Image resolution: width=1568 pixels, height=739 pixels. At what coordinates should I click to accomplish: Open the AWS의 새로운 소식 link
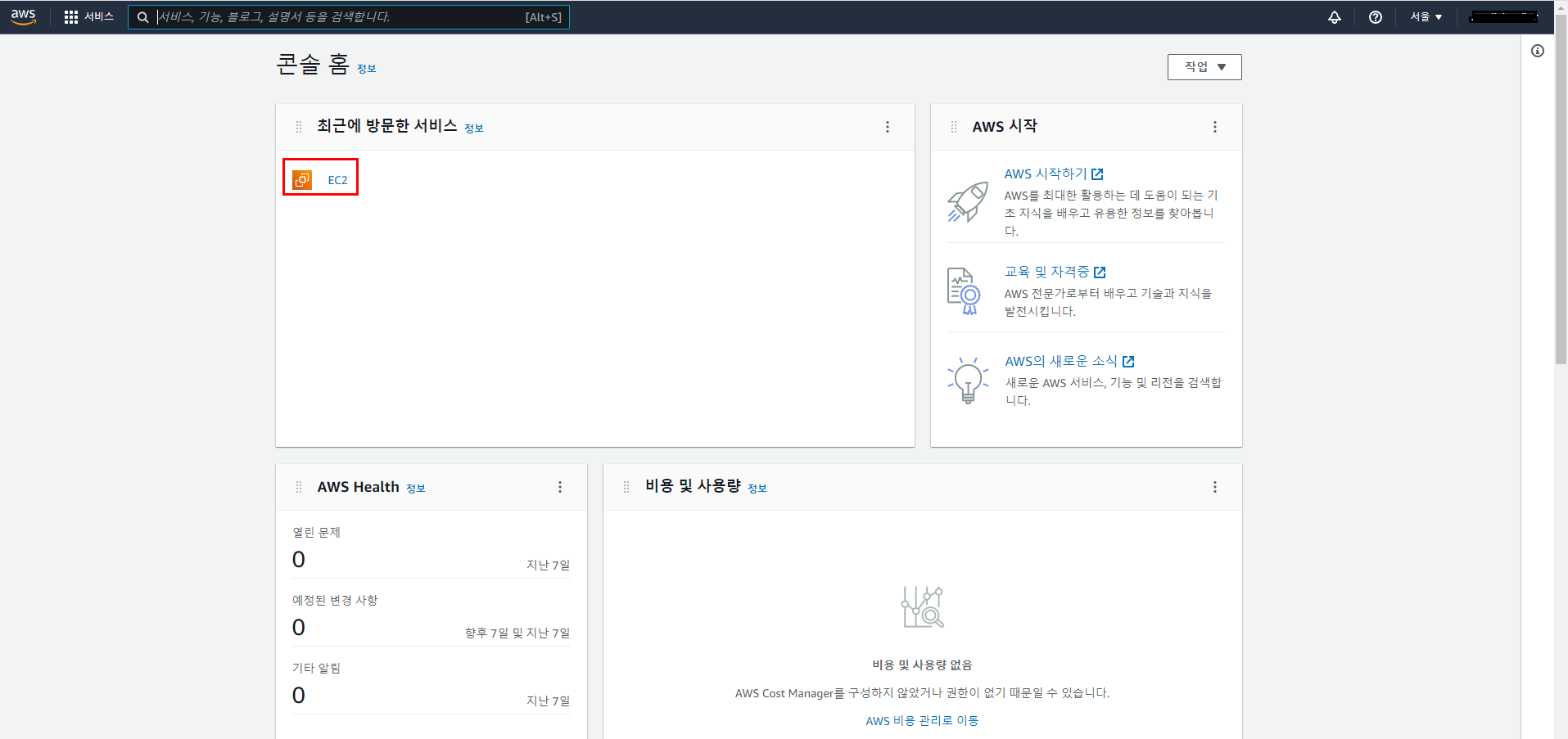[x=1069, y=361]
